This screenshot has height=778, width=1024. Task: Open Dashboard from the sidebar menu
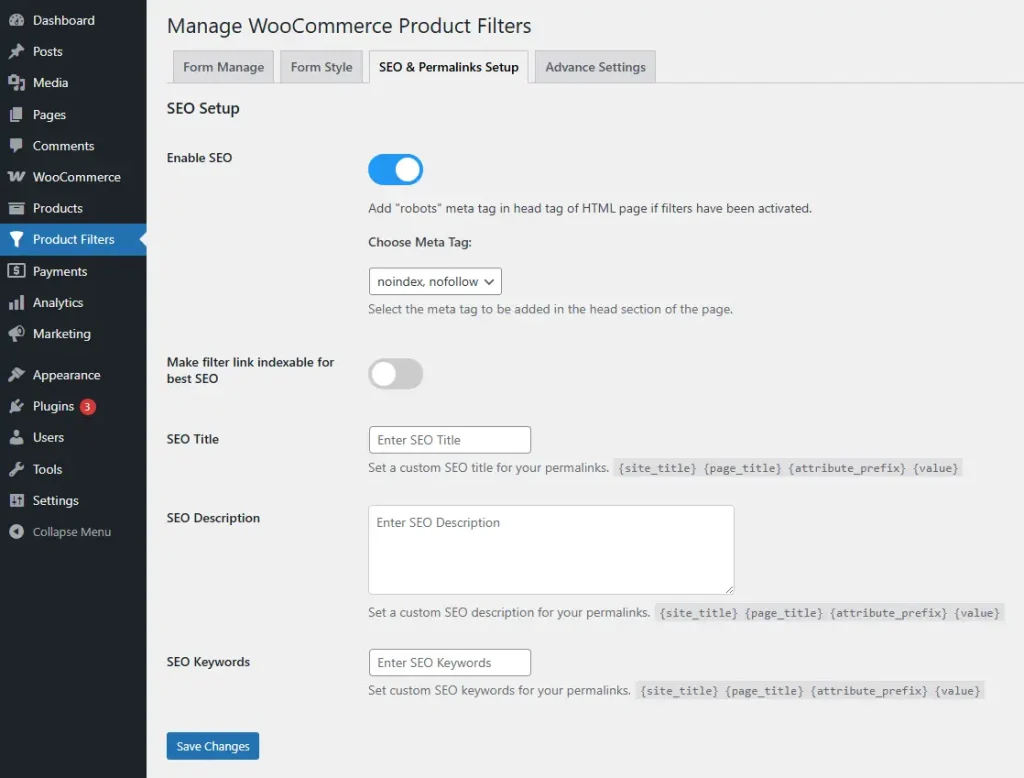(x=73, y=20)
